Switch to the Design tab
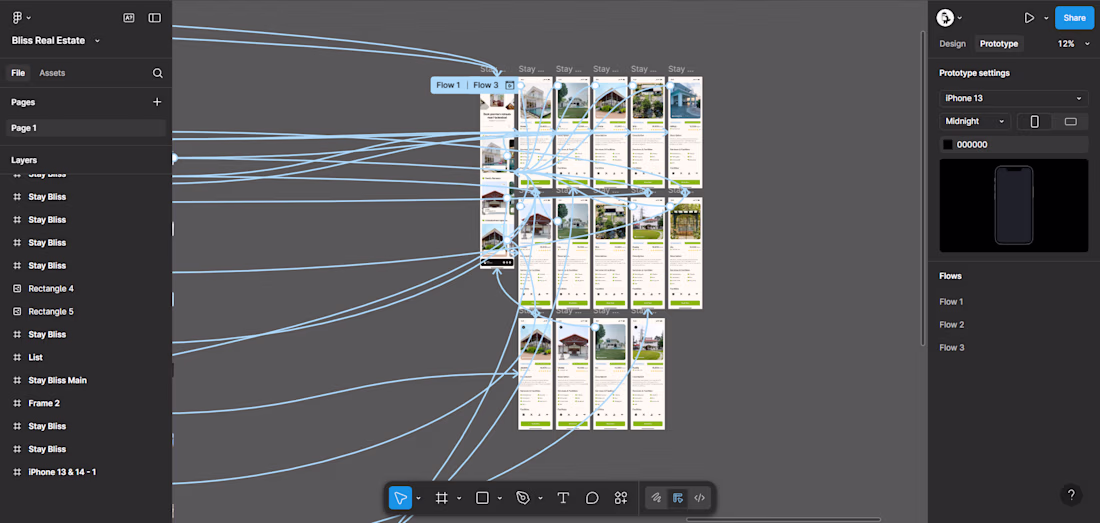This screenshot has width=1100, height=523. point(952,43)
